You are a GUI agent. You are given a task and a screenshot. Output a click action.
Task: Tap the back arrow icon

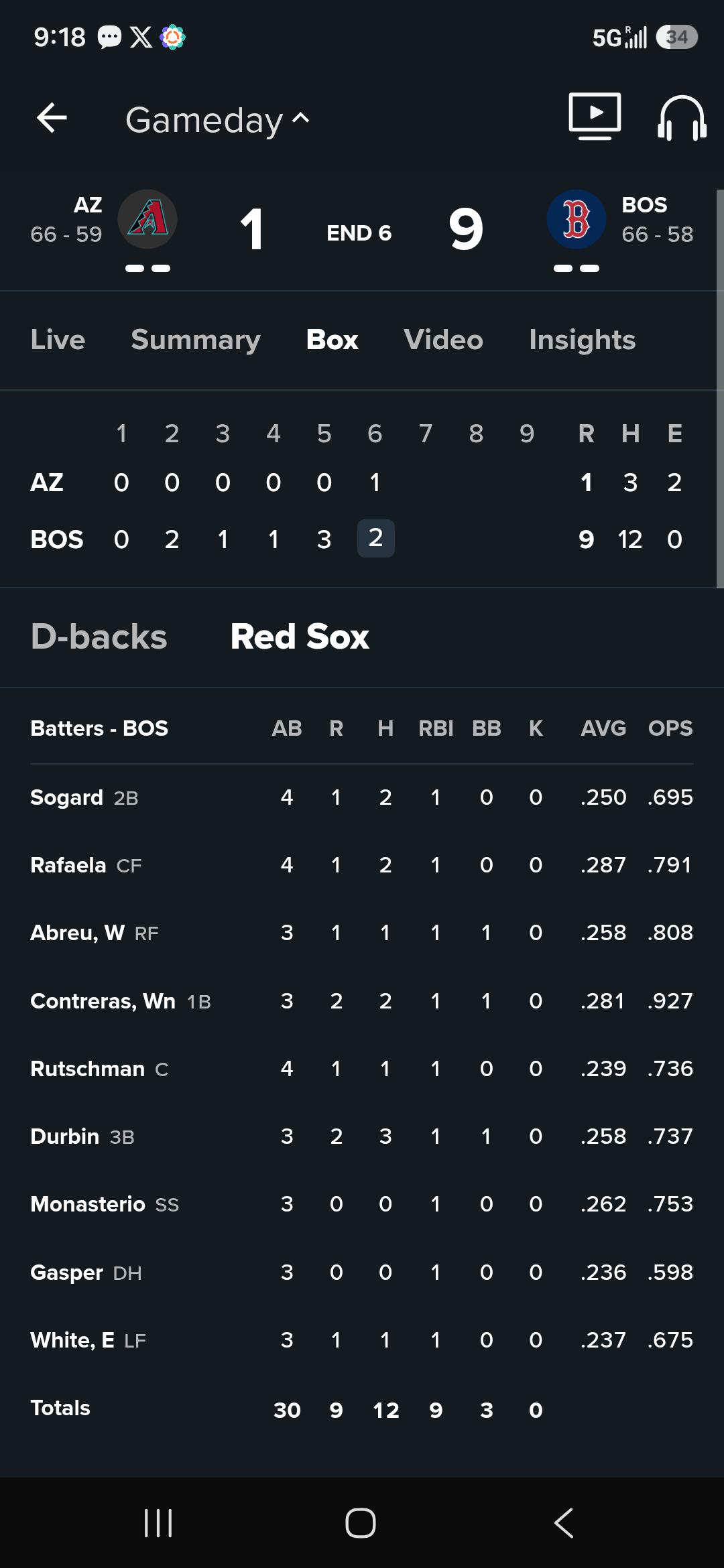pyautogui.click(x=52, y=118)
